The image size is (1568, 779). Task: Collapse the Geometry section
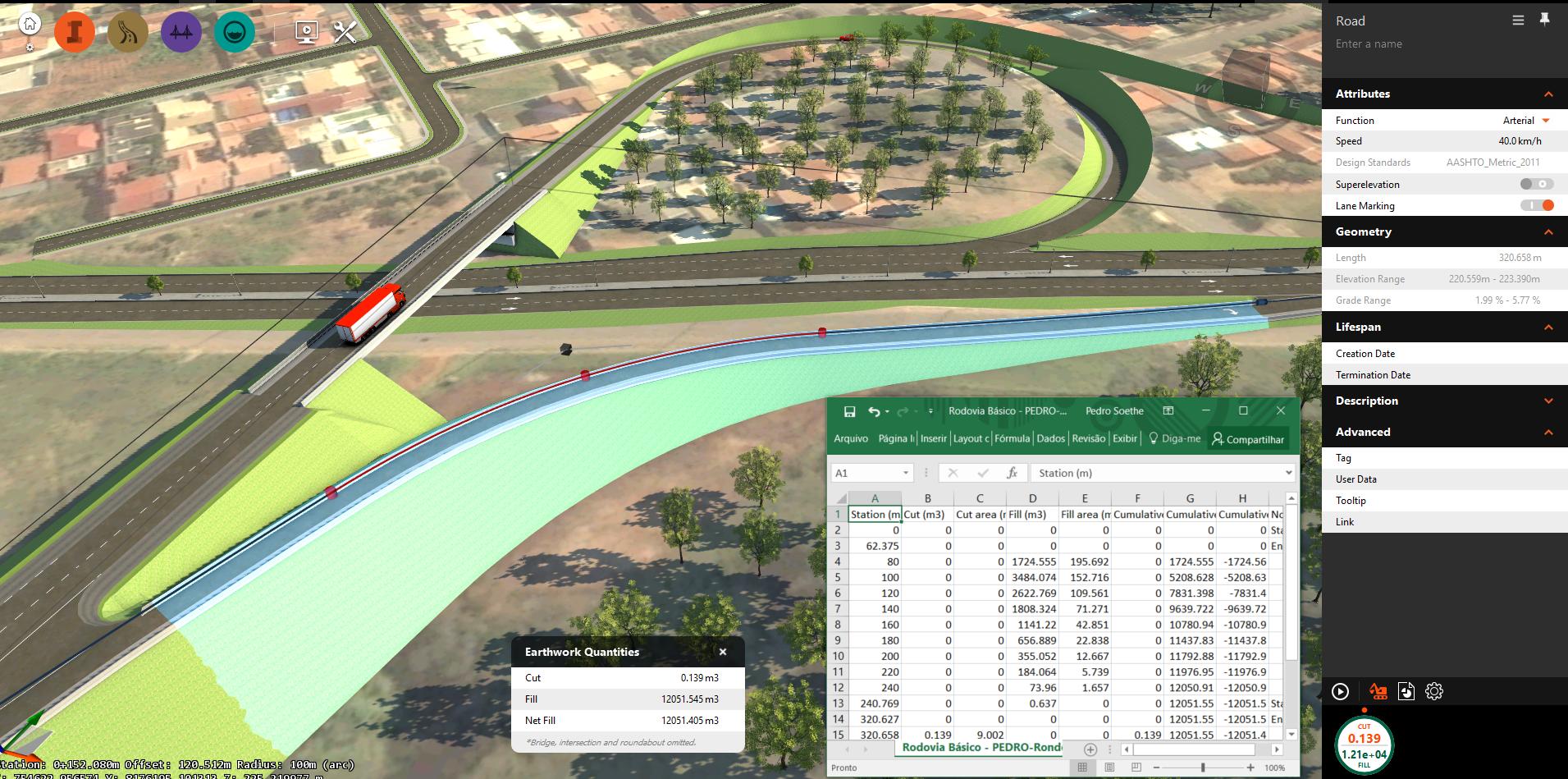[1548, 231]
